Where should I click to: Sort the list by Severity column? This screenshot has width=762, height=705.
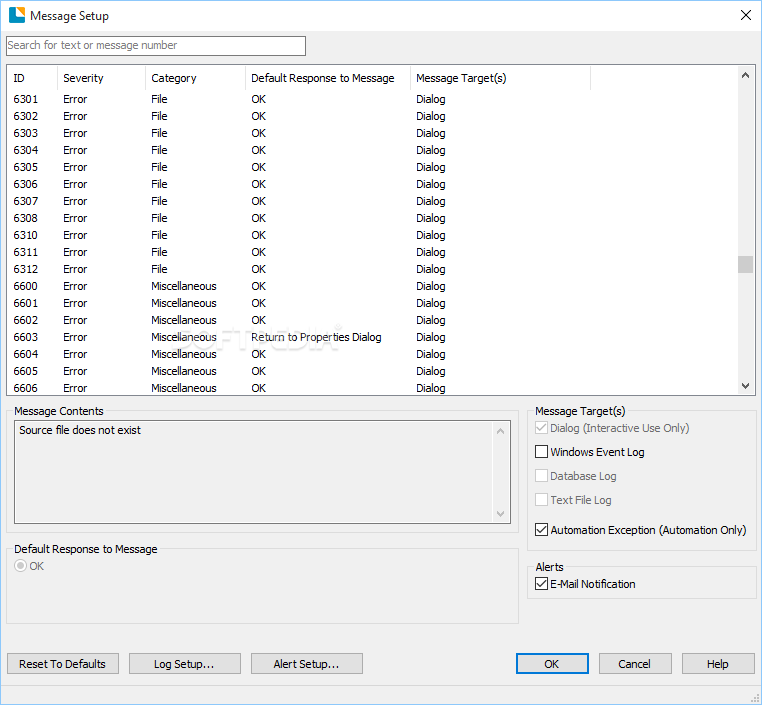coord(101,78)
